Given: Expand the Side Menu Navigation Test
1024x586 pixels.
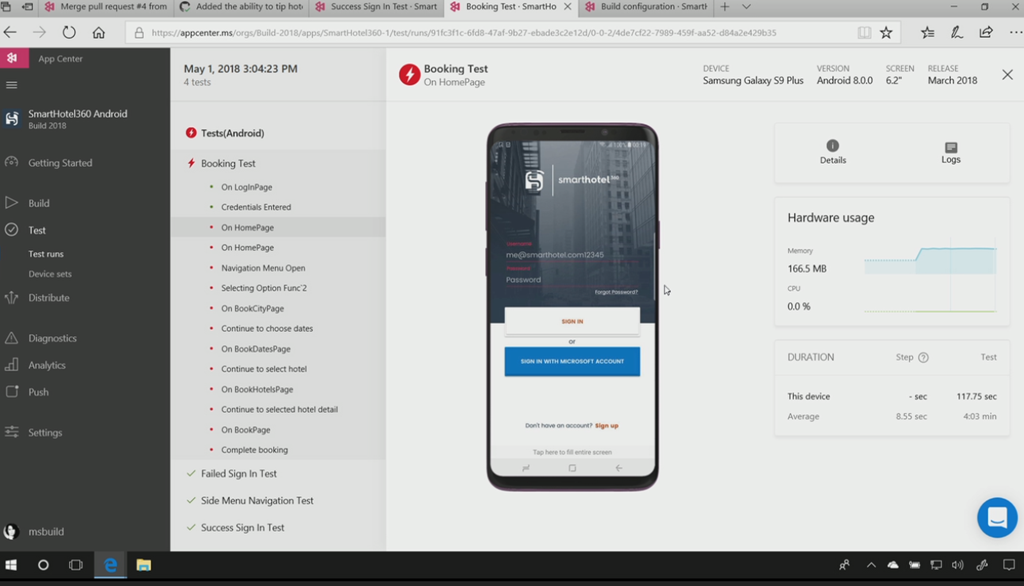Looking at the screenshot, I should tap(257, 500).
